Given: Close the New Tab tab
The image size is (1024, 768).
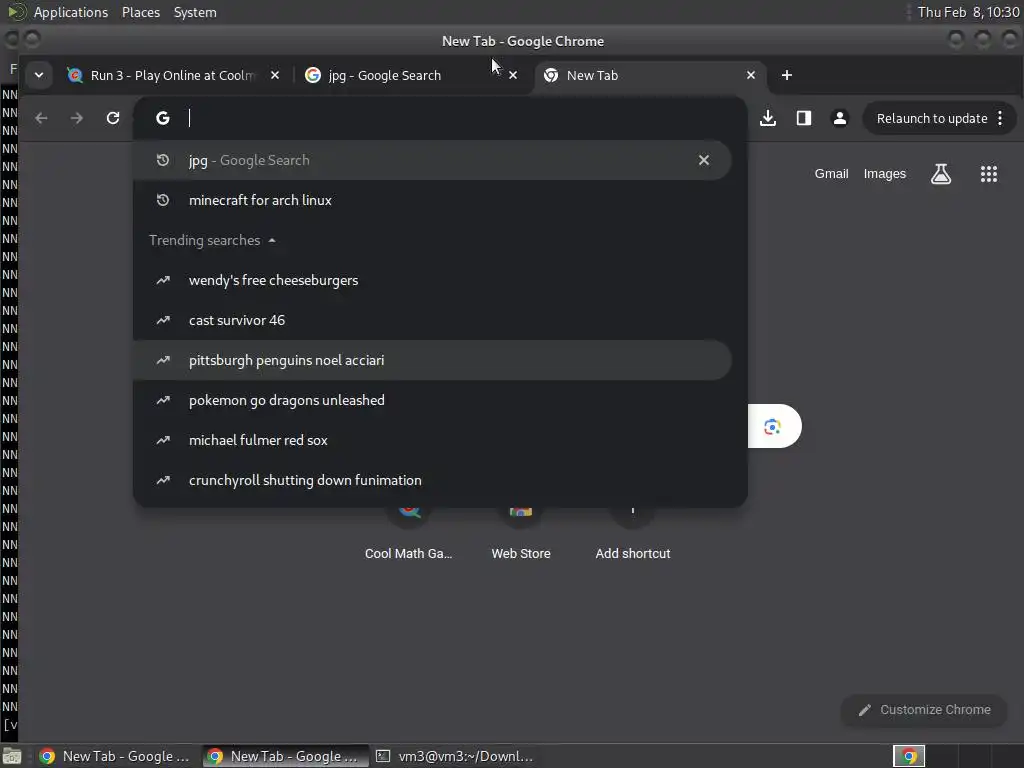Looking at the screenshot, I should 751,75.
